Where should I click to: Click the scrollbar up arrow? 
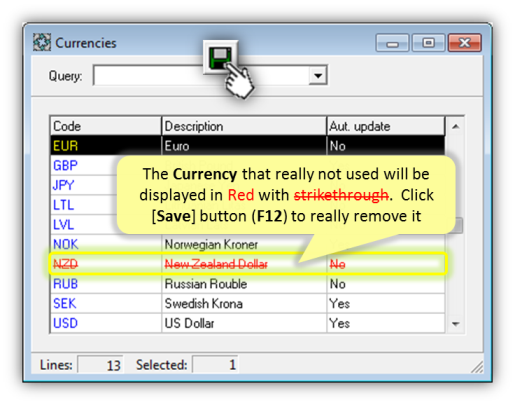pyautogui.click(x=455, y=126)
